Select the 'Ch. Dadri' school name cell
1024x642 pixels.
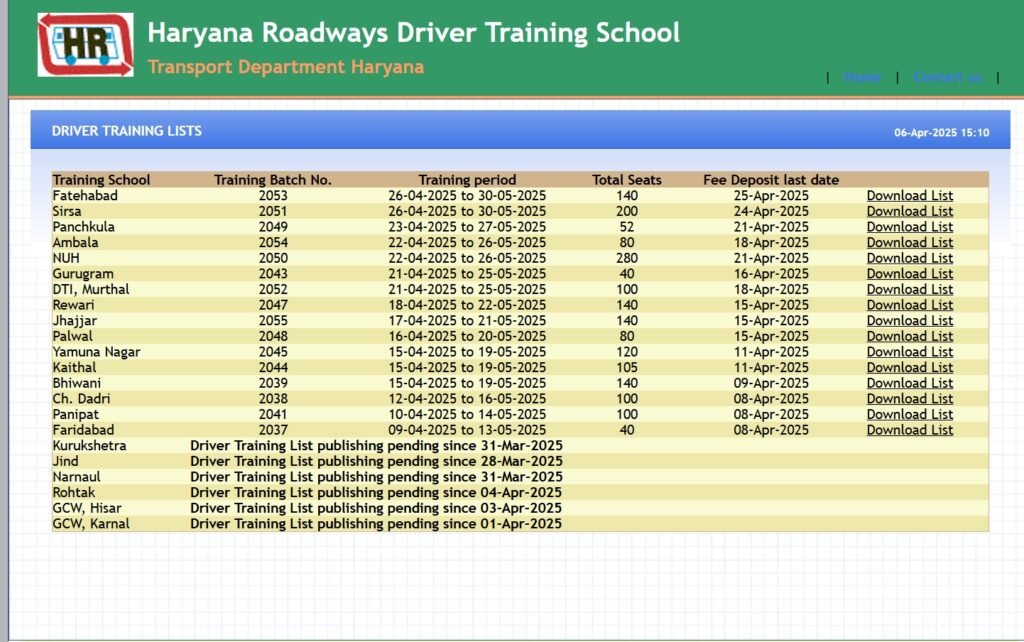click(x=81, y=399)
